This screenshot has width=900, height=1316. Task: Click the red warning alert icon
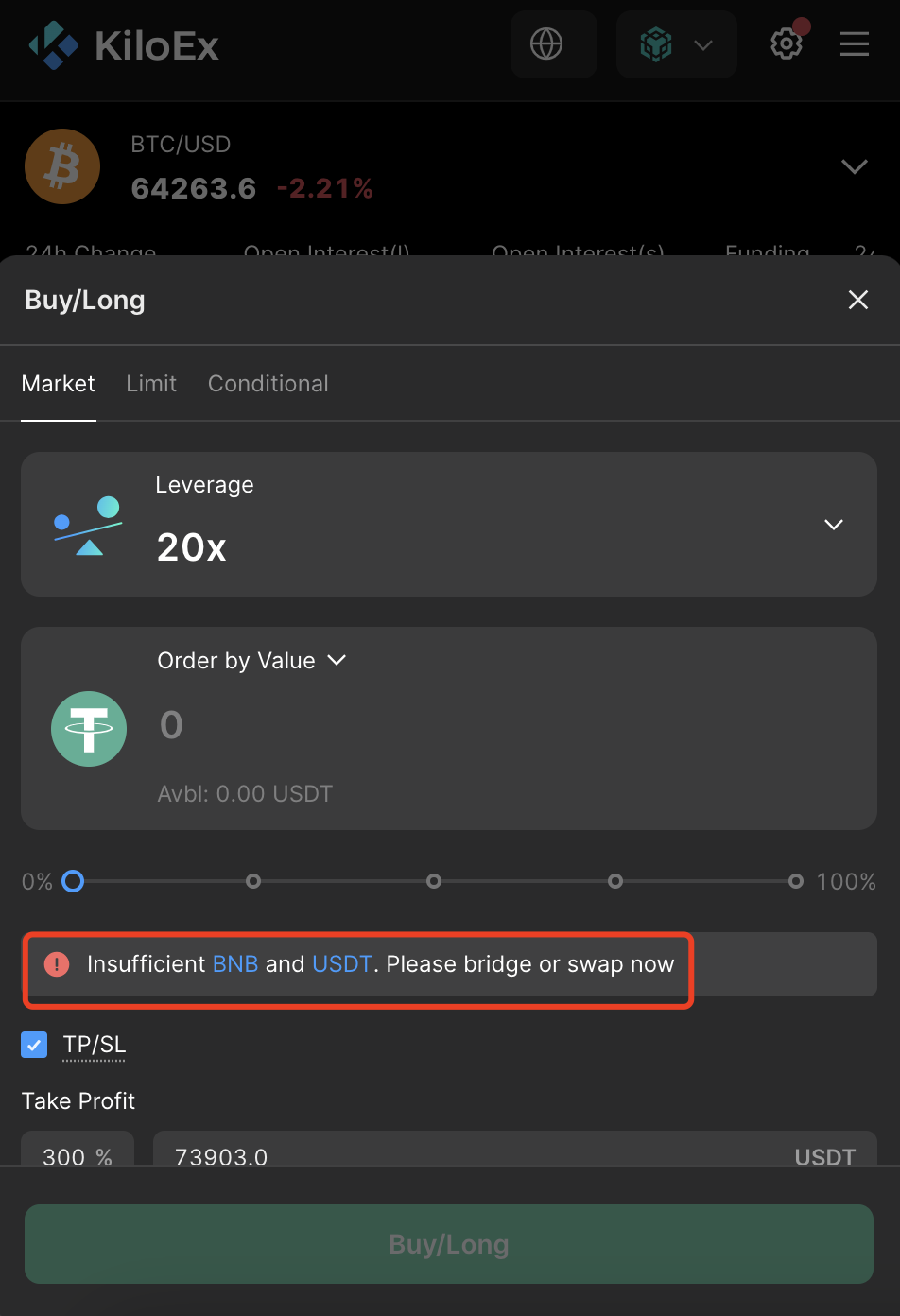[x=57, y=964]
